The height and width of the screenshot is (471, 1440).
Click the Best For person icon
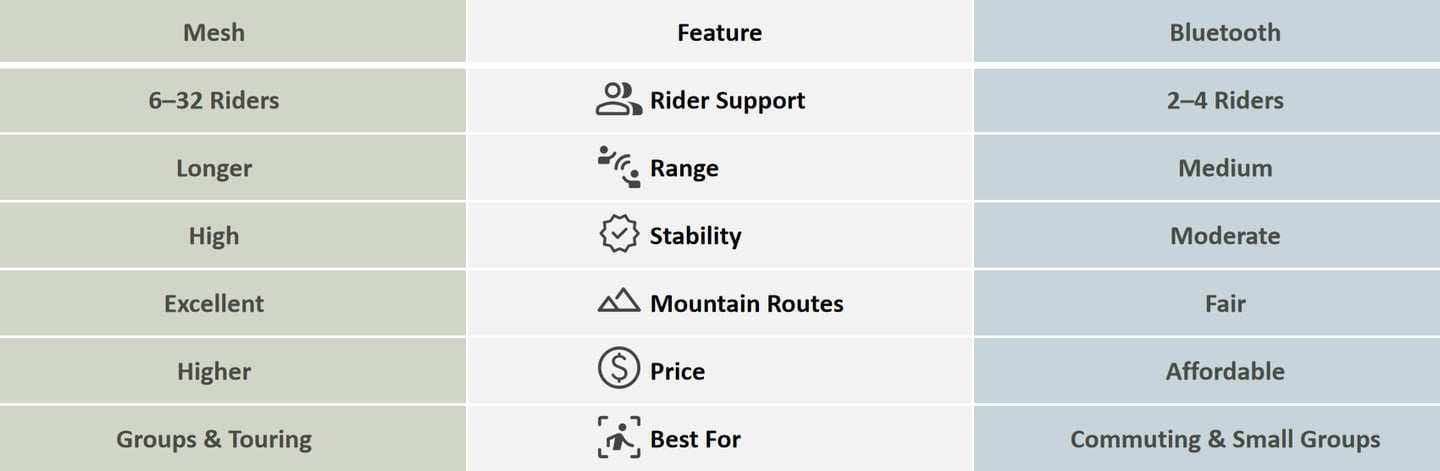click(619, 438)
